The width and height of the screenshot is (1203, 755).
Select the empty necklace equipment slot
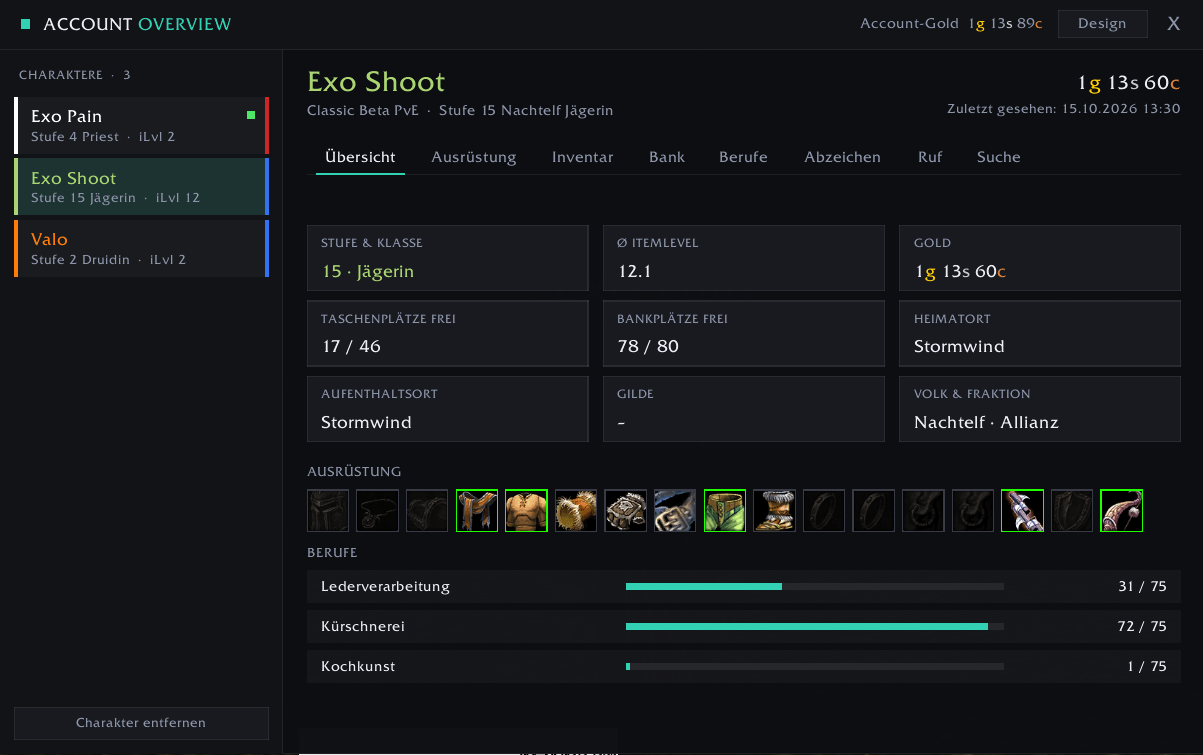tap(378, 510)
